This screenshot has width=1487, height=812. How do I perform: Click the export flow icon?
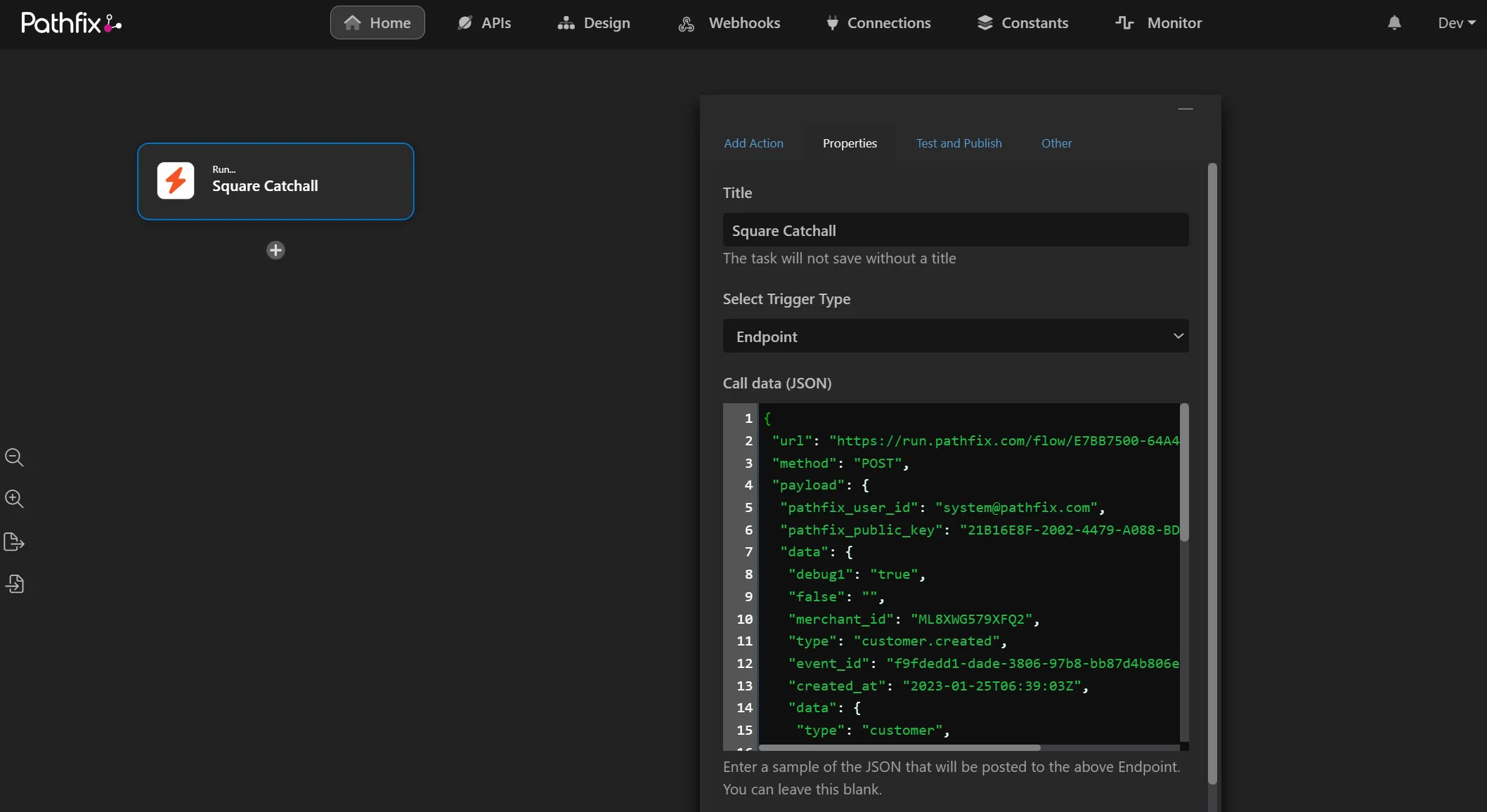tap(14, 542)
